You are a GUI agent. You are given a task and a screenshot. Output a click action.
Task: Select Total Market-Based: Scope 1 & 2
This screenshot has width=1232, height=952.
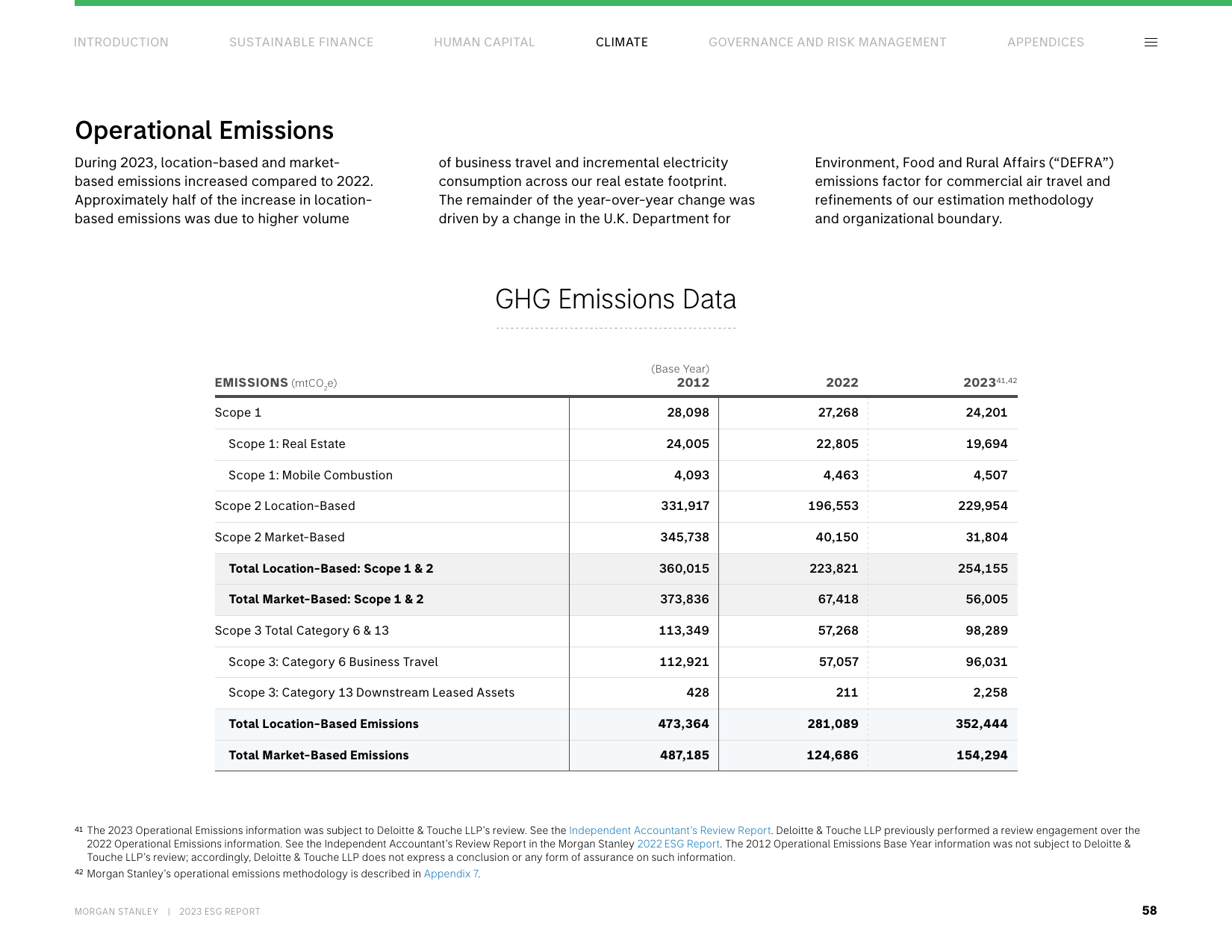tap(326, 600)
